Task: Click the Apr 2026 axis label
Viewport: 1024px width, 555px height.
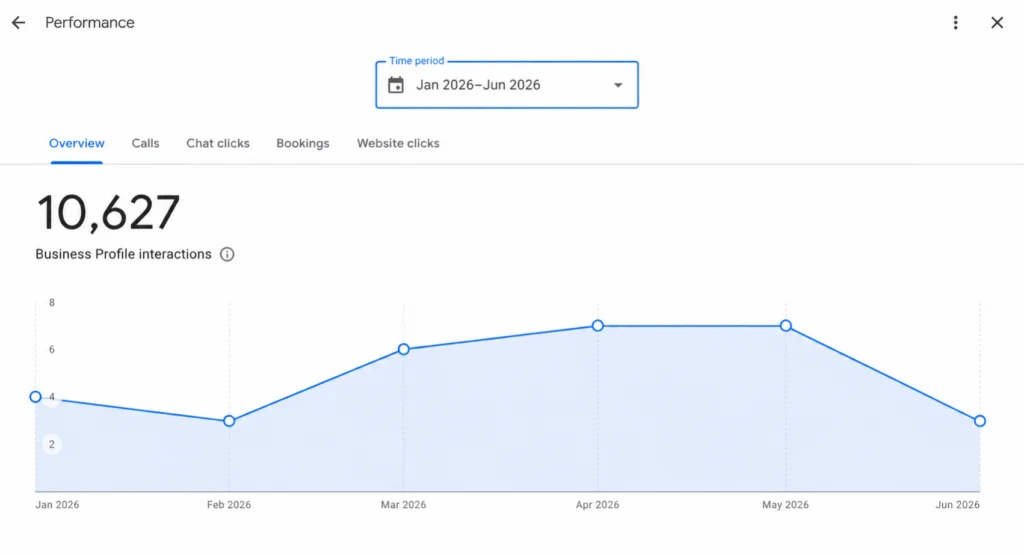Action: (597, 505)
